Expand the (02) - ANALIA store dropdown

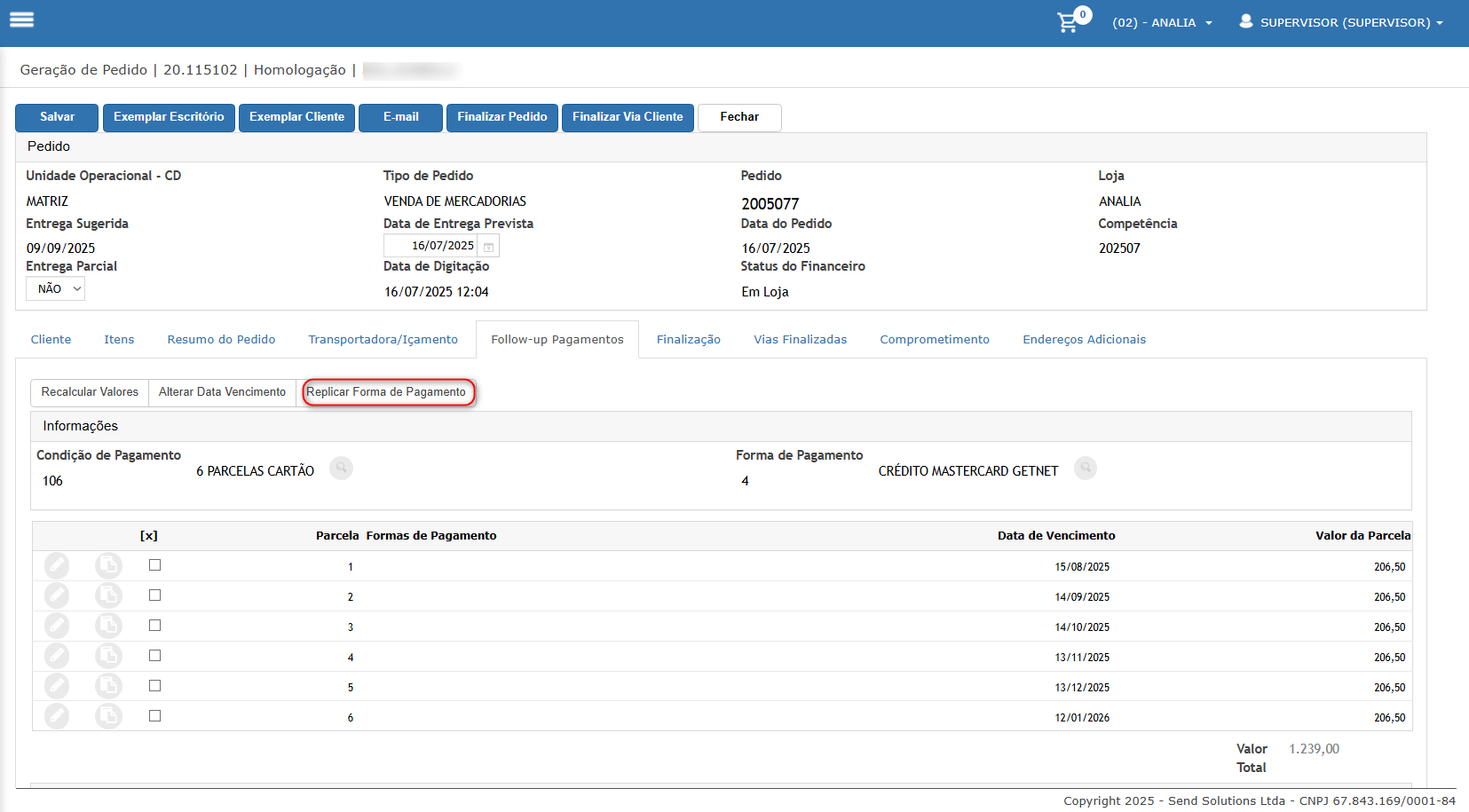point(1162,22)
